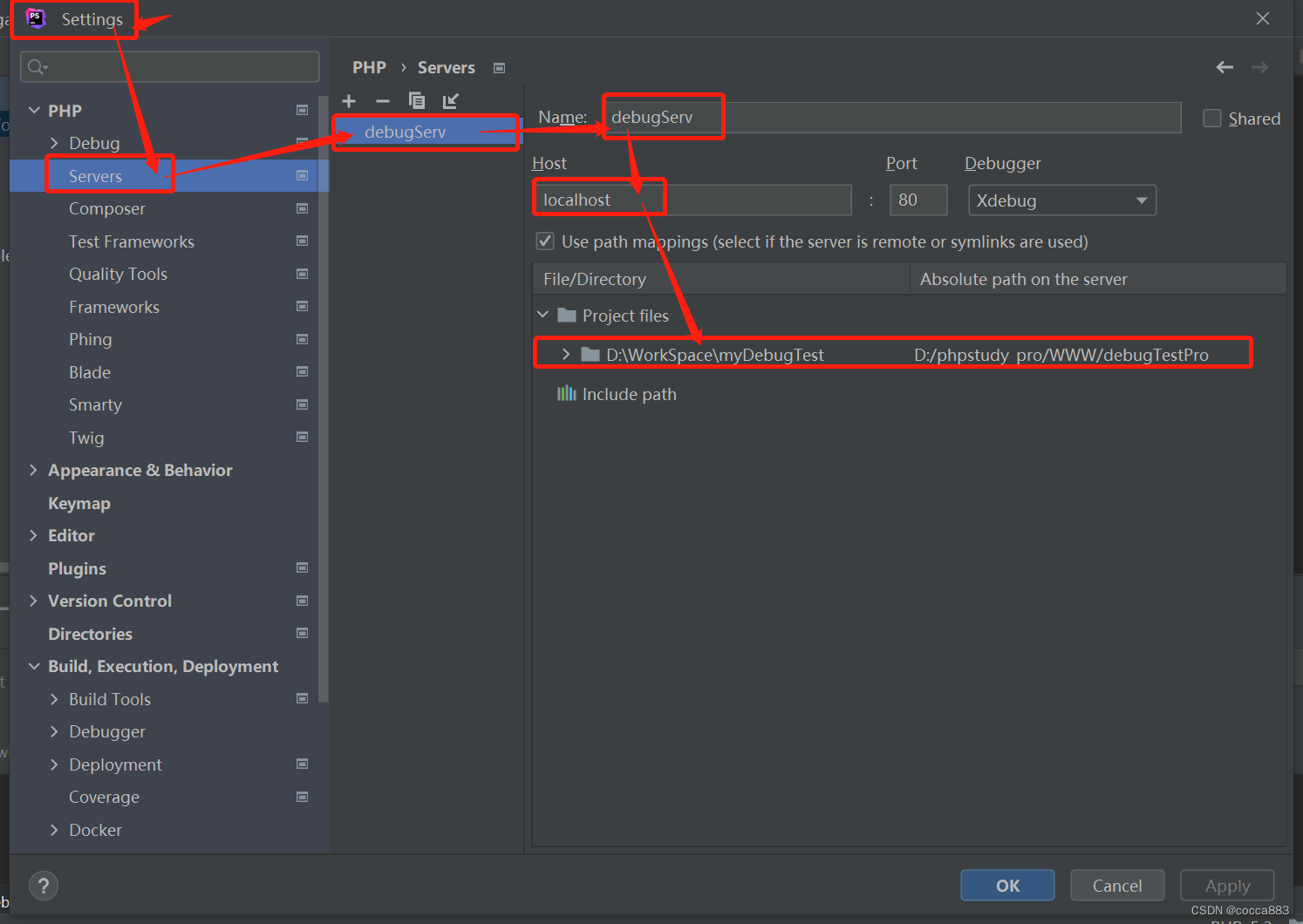Image resolution: width=1303 pixels, height=924 pixels.
Task: Click the search magnifier icon
Action: pyautogui.click(x=37, y=67)
